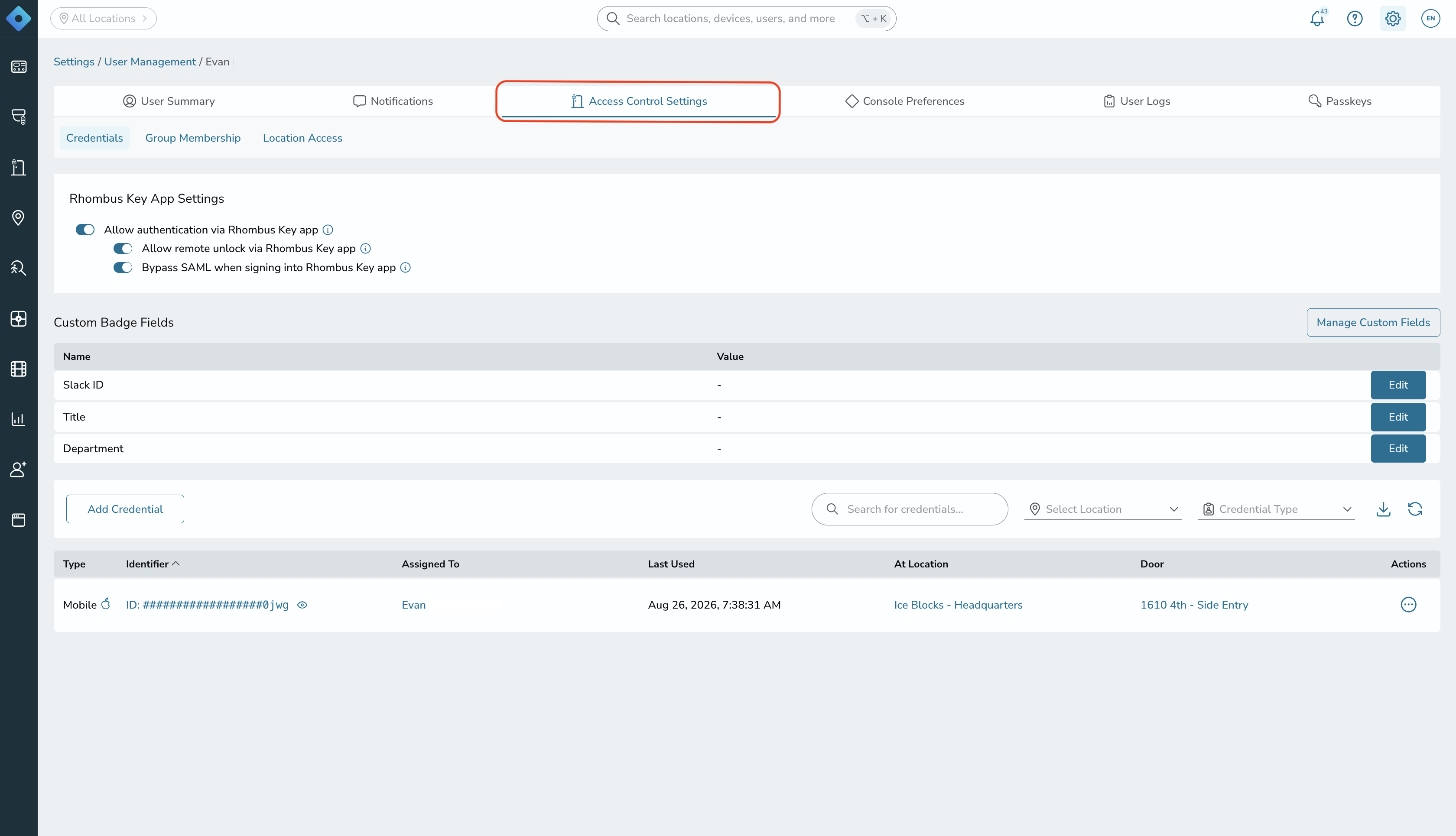Image resolution: width=1456 pixels, height=836 pixels.
Task: Open the locations map pin sidebar icon
Action: tap(18, 217)
